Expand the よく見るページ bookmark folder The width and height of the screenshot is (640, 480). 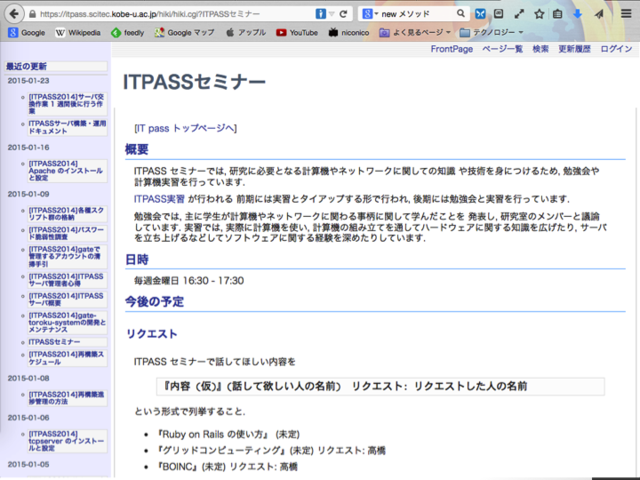422,32
